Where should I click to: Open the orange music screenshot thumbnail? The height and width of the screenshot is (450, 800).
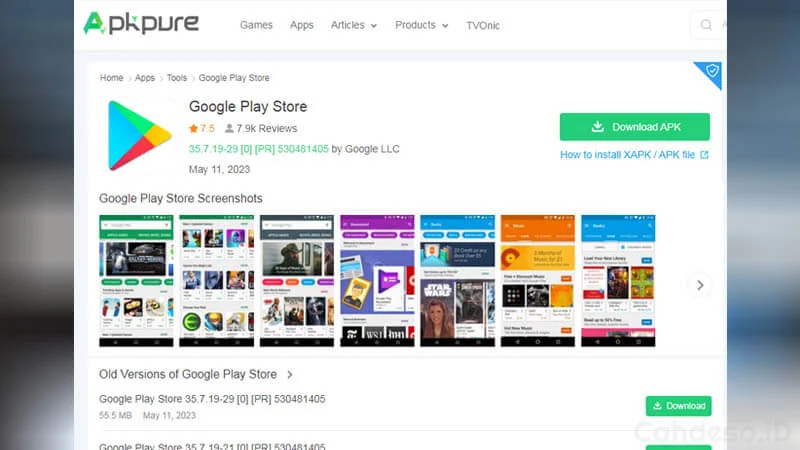pos(538,281)
